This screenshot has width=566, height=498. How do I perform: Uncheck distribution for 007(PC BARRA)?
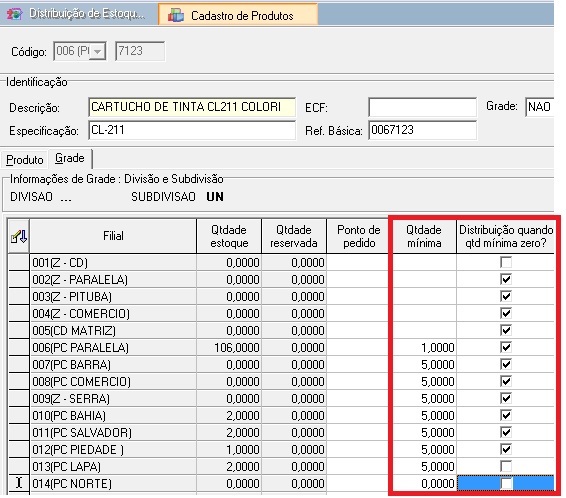point(506,364)
